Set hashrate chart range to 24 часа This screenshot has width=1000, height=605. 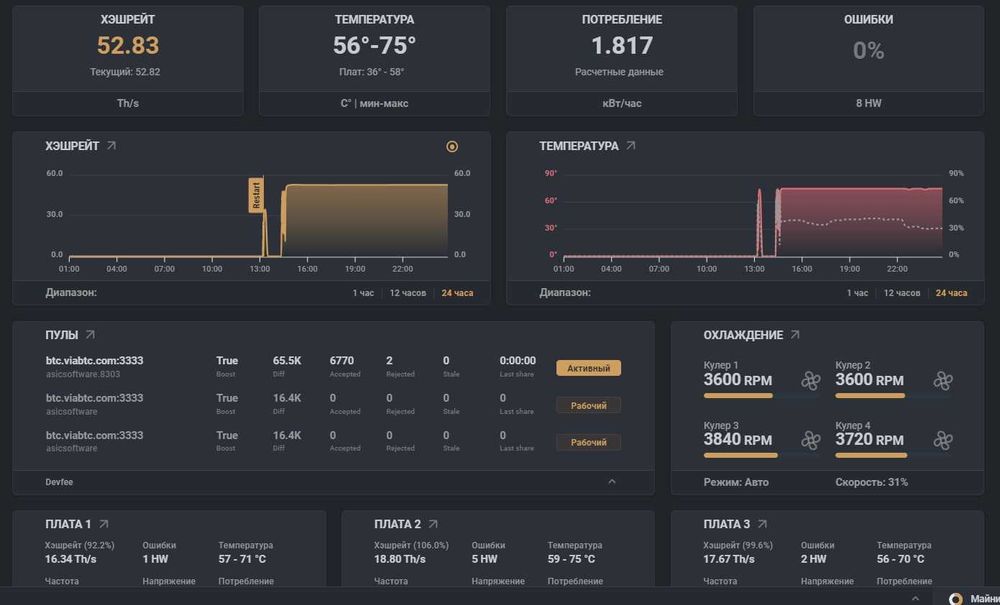click(x=457, y=293)
